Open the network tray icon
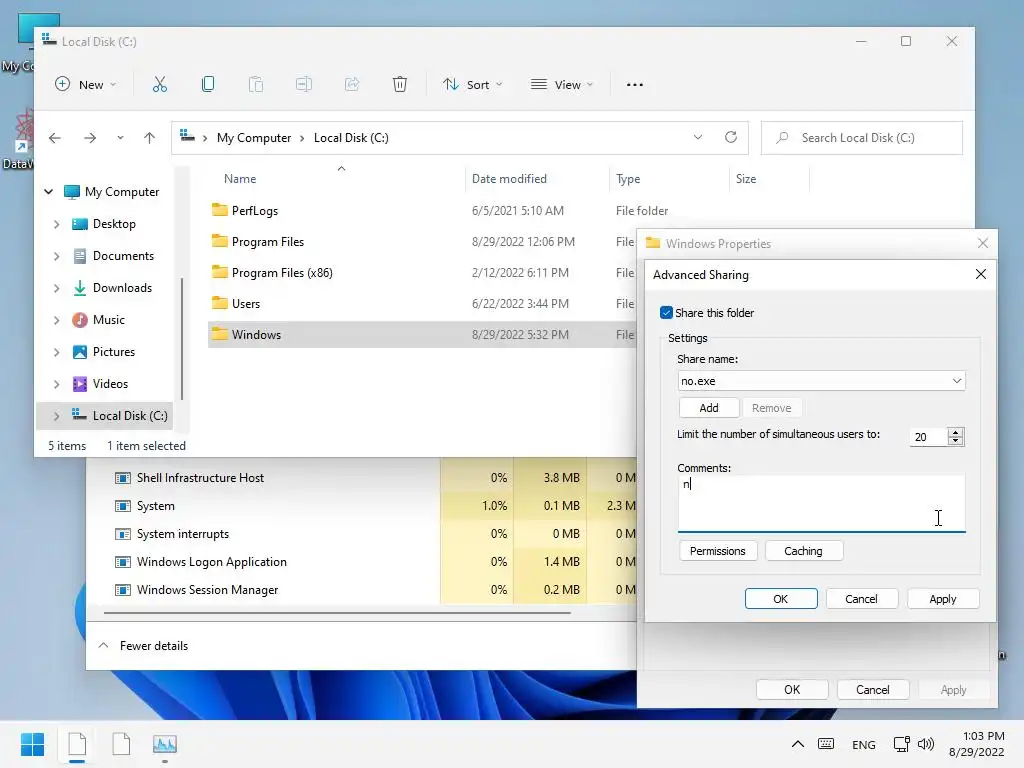The width and height of the screenshot is (1024, 768). coord(902,744)
